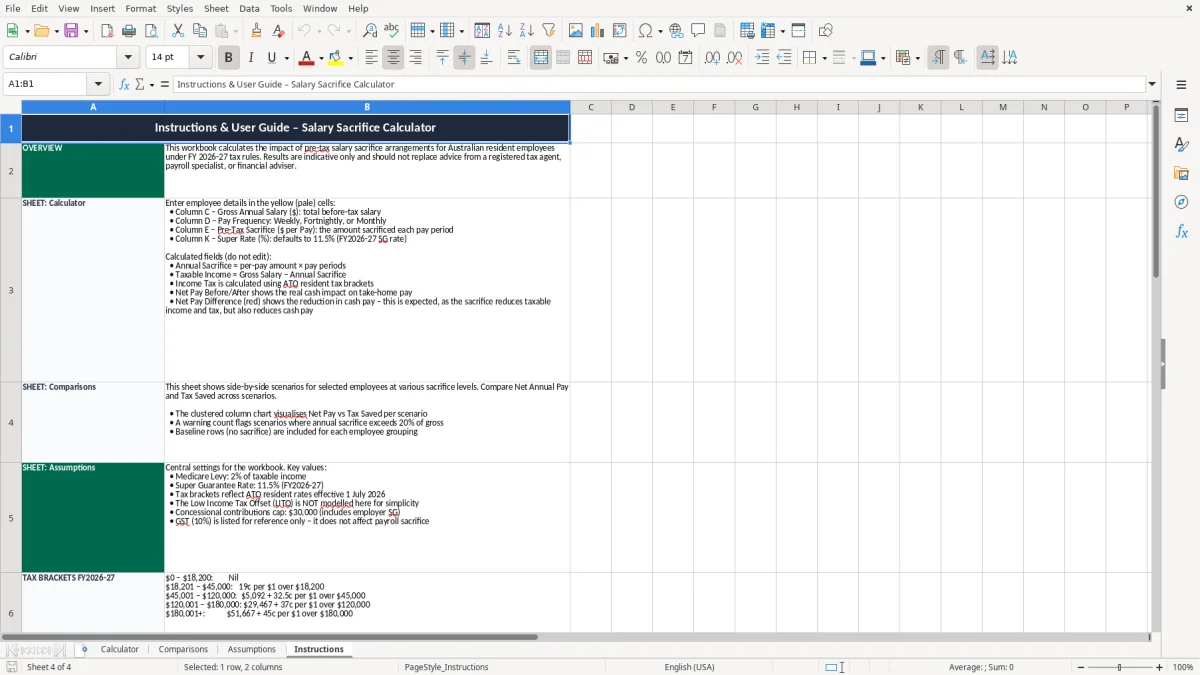
Task: Open the Font Color dropdown arrow
Action: pyautogui.click(x=321, y=58)
